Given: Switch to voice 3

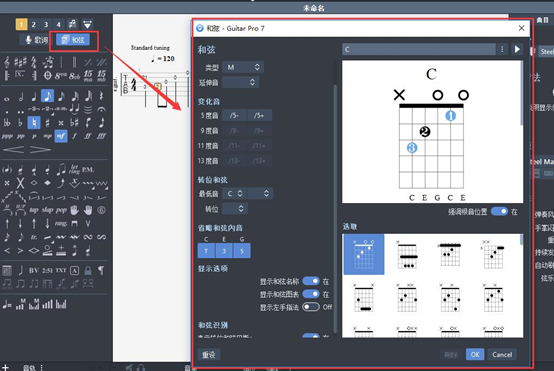Looking at the screenshot, I should [x=46, y=24].
